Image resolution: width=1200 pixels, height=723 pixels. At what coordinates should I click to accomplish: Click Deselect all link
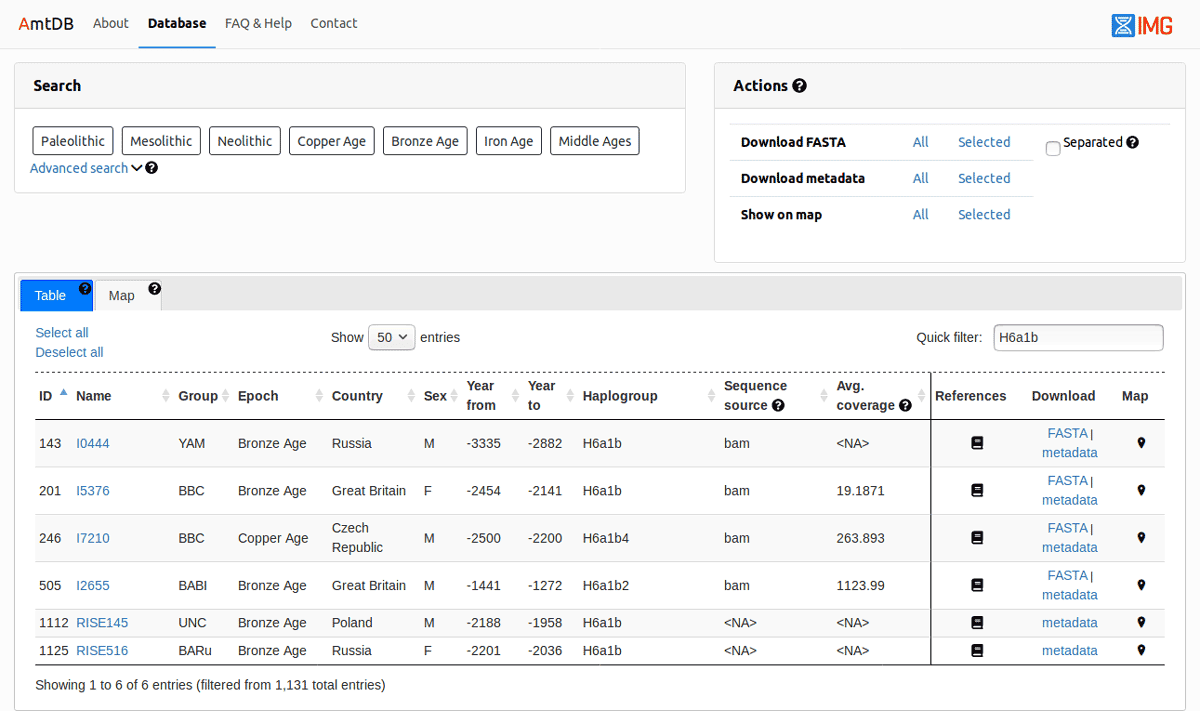point(69,352)
